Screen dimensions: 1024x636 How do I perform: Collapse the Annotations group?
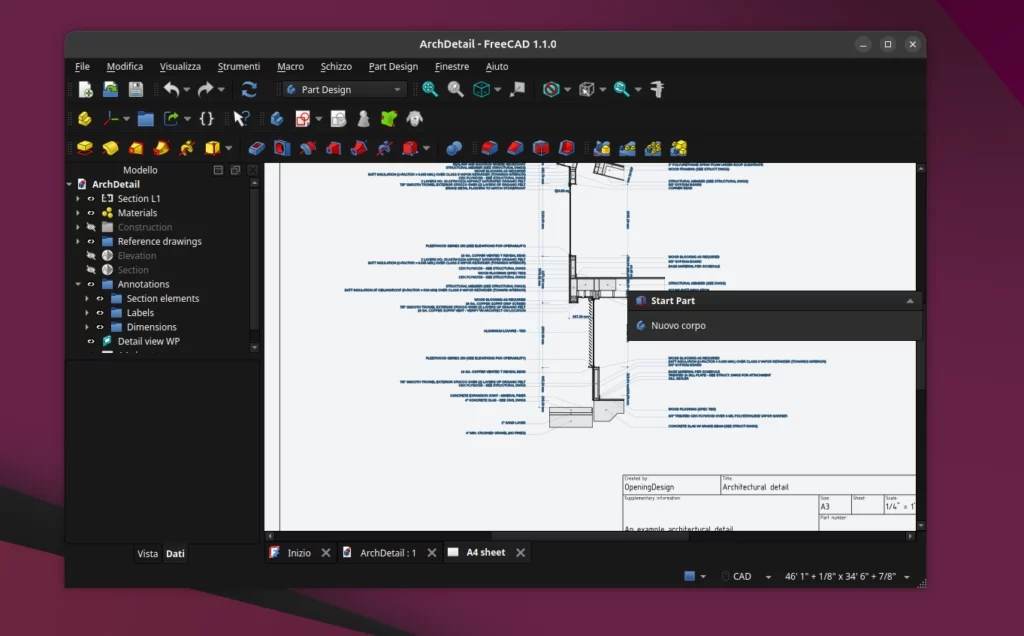(78, 284)
